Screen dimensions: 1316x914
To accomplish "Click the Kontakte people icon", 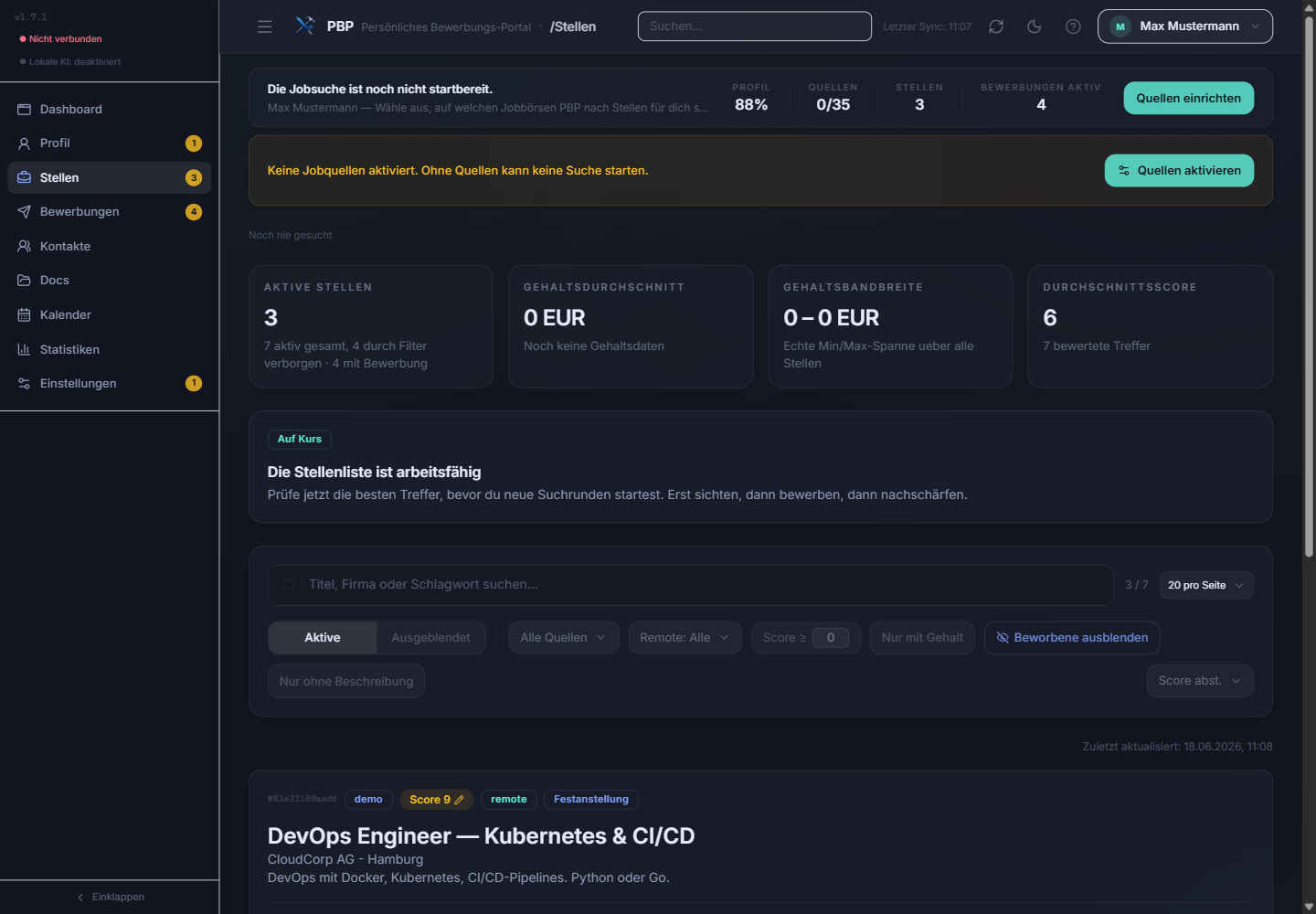I will pyautogui.click(x=24, y=246).
